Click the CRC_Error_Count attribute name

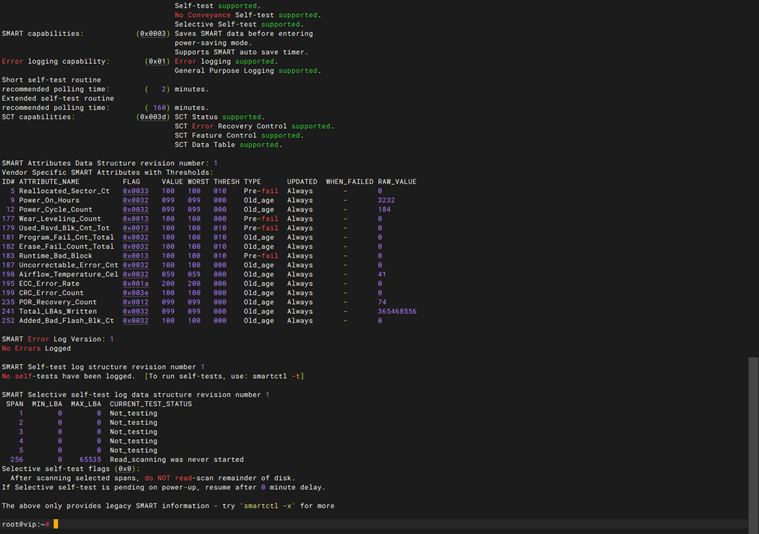pos(51,293)
